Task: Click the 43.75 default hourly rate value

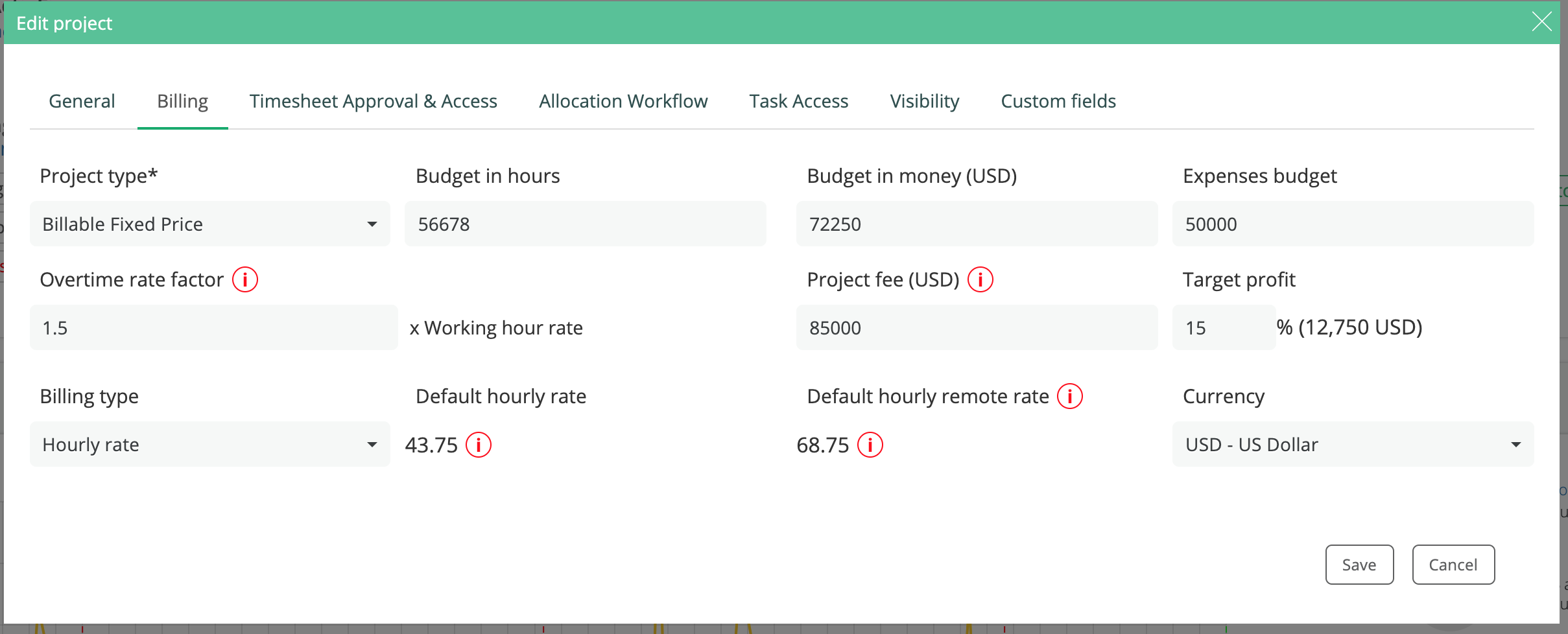Action: 431,445
